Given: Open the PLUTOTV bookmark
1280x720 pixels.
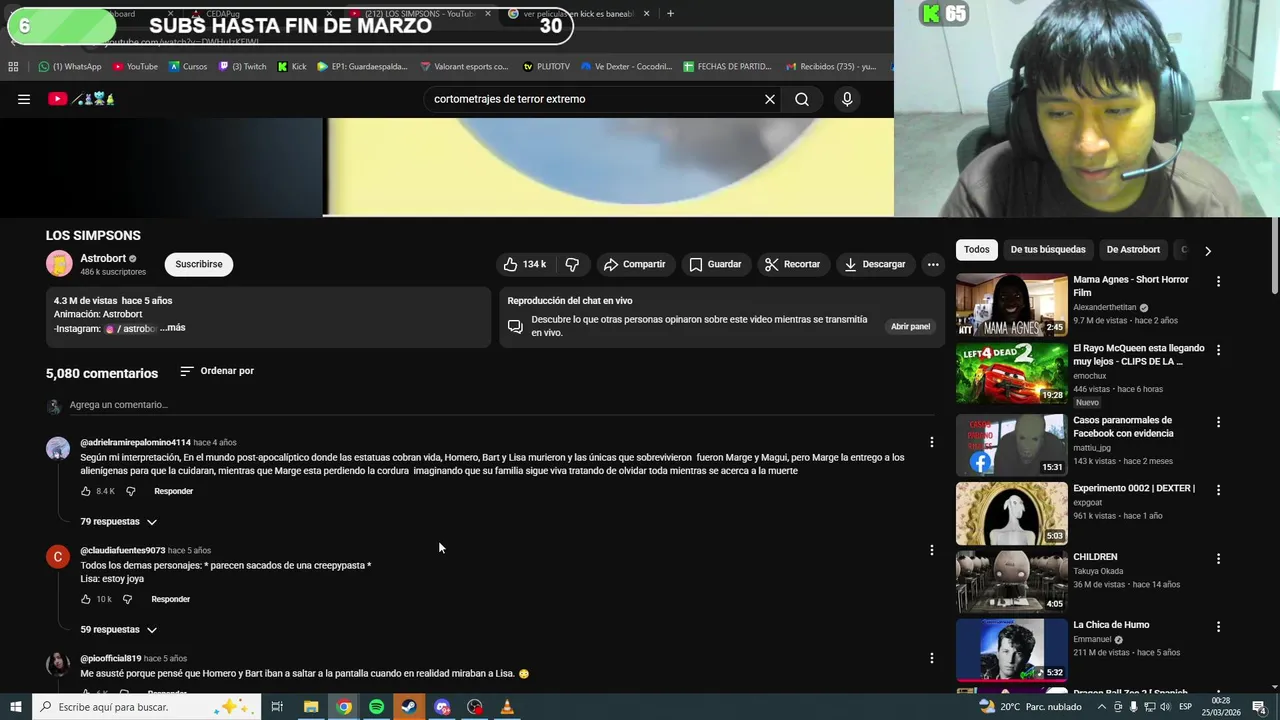Looking at the screenshot, I should pyautogui.click(x=546, y=67).
